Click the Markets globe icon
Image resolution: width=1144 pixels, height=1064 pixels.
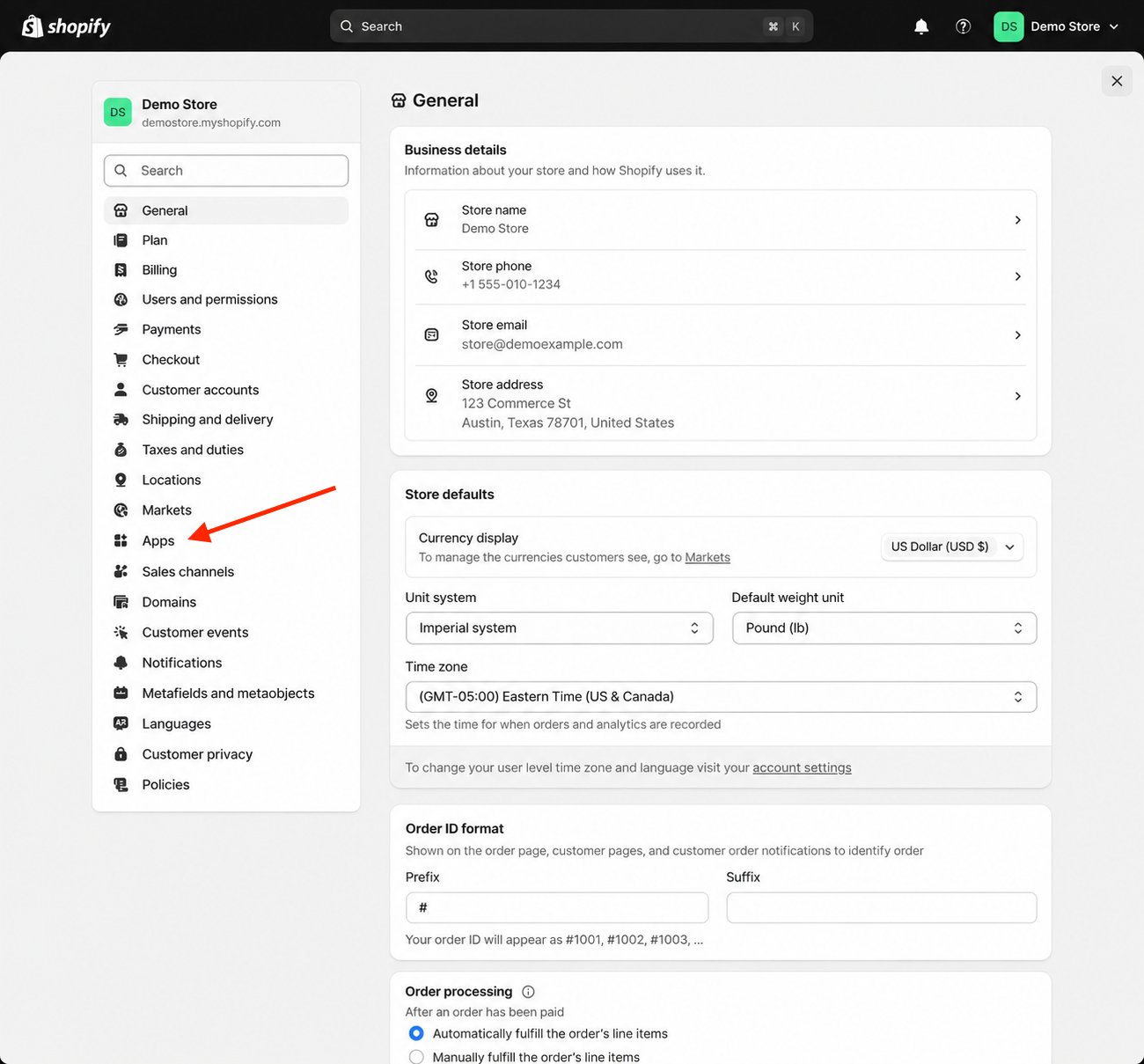pyautogui.click(x=121, y=510)
